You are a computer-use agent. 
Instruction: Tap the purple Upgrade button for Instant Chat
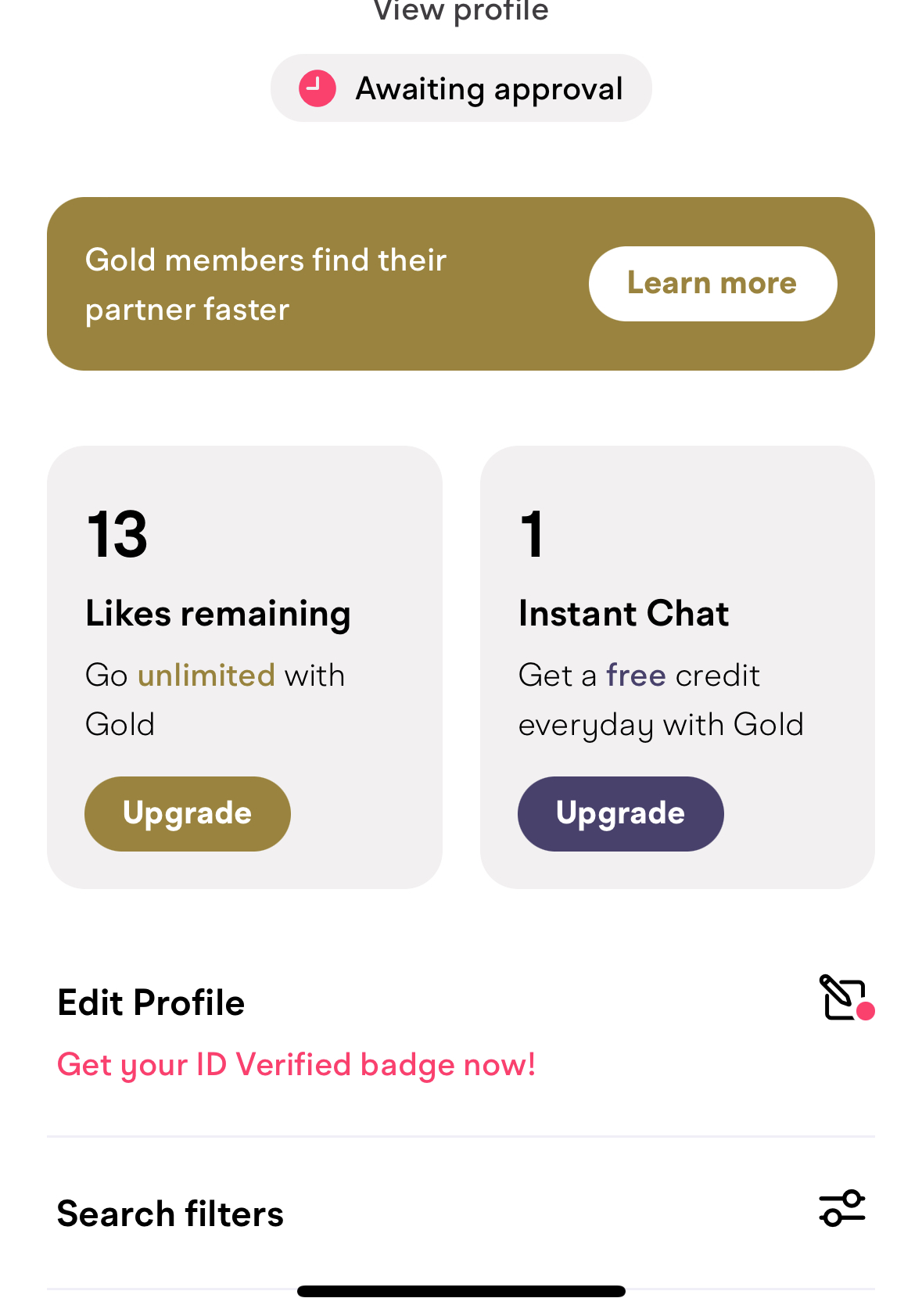pyautogui.click(x=620, y=813)
